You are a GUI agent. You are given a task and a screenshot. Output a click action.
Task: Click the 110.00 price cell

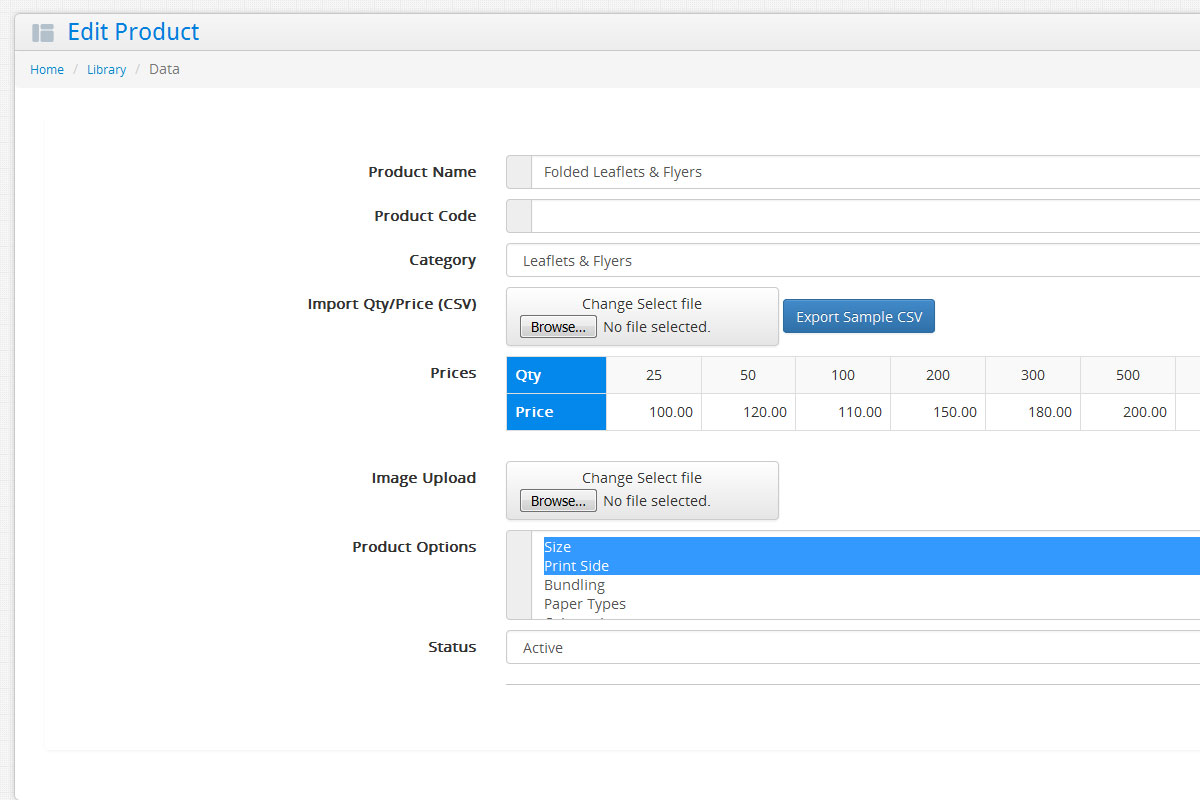(843, 412)
